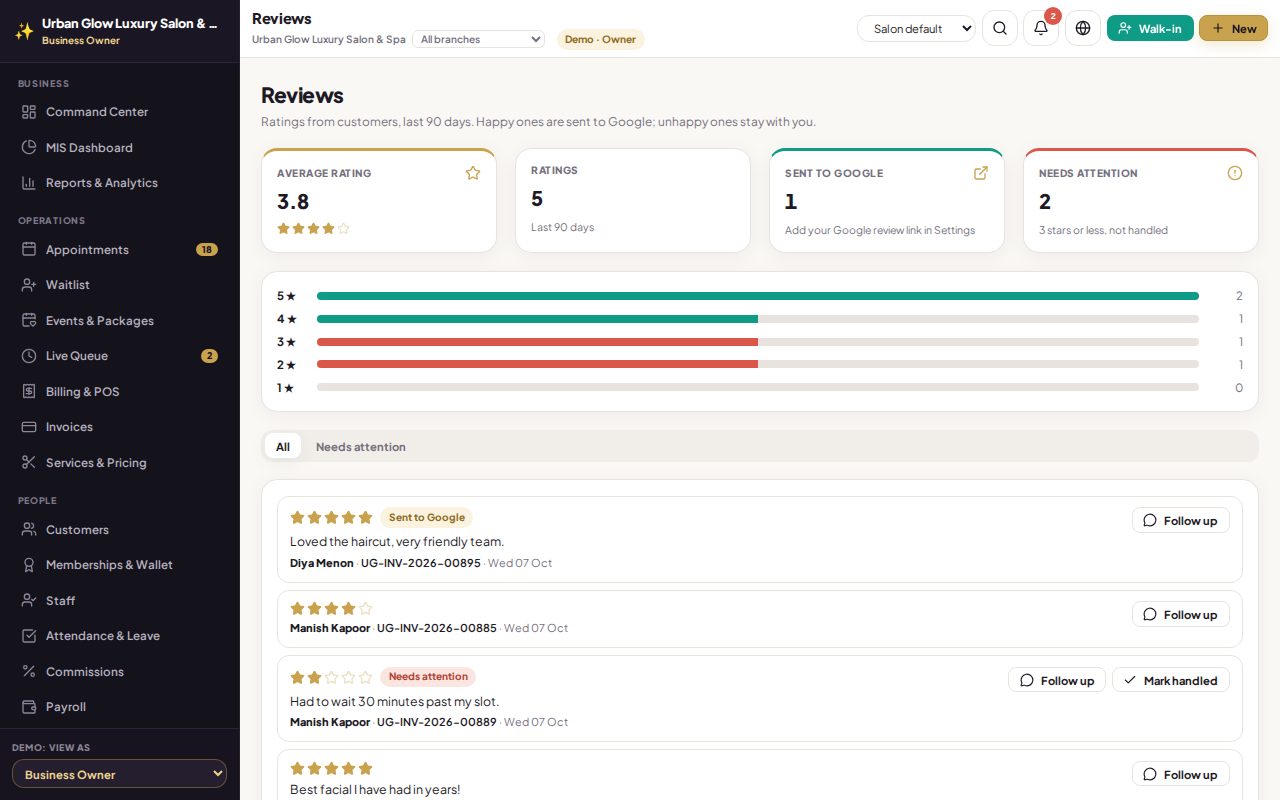Click the MIS Dashboard pie chart icon
Screen dimensions: 1280x800
point(29,148)
